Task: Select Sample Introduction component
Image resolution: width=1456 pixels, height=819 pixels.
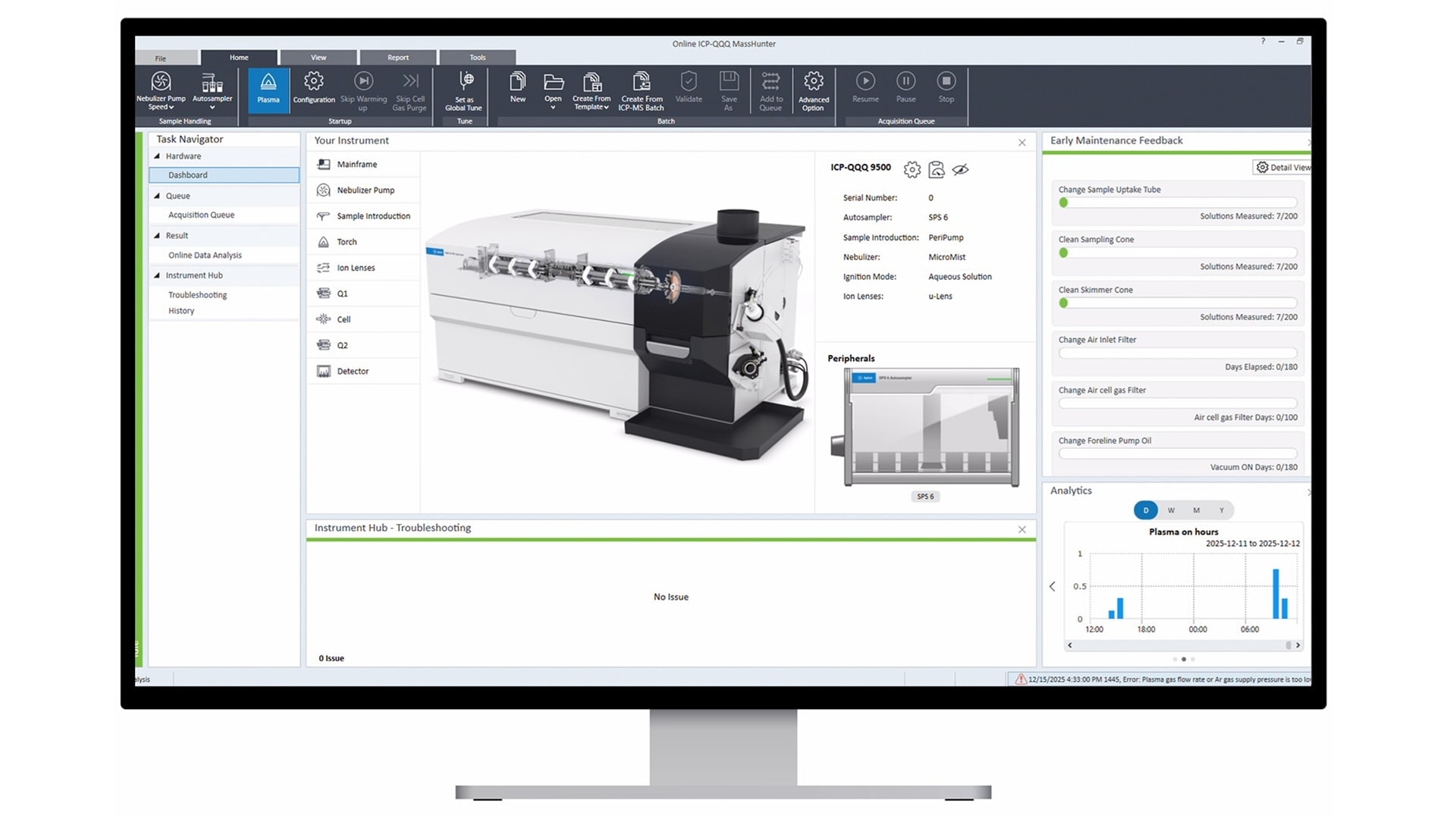Action: [x=363, y=216]
